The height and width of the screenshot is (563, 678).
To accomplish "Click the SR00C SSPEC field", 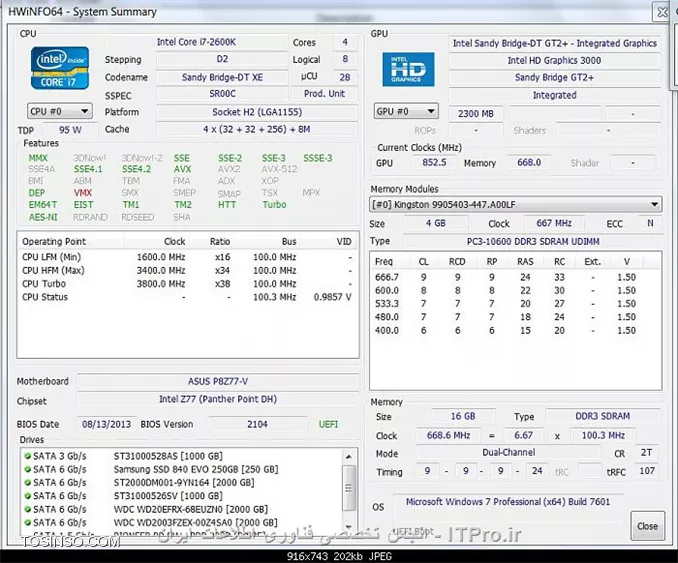I will click(222, 93).
